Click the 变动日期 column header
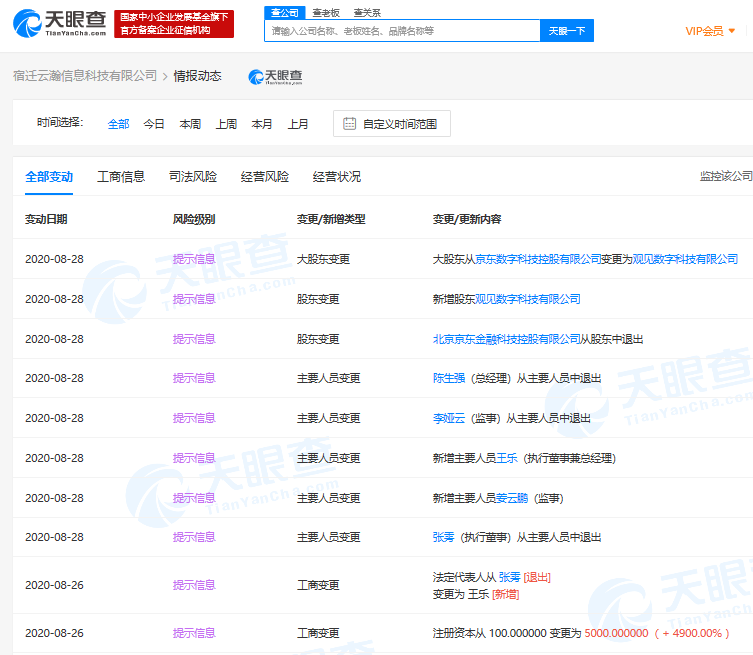Screen dimensions: 753x655 [46, 219]
